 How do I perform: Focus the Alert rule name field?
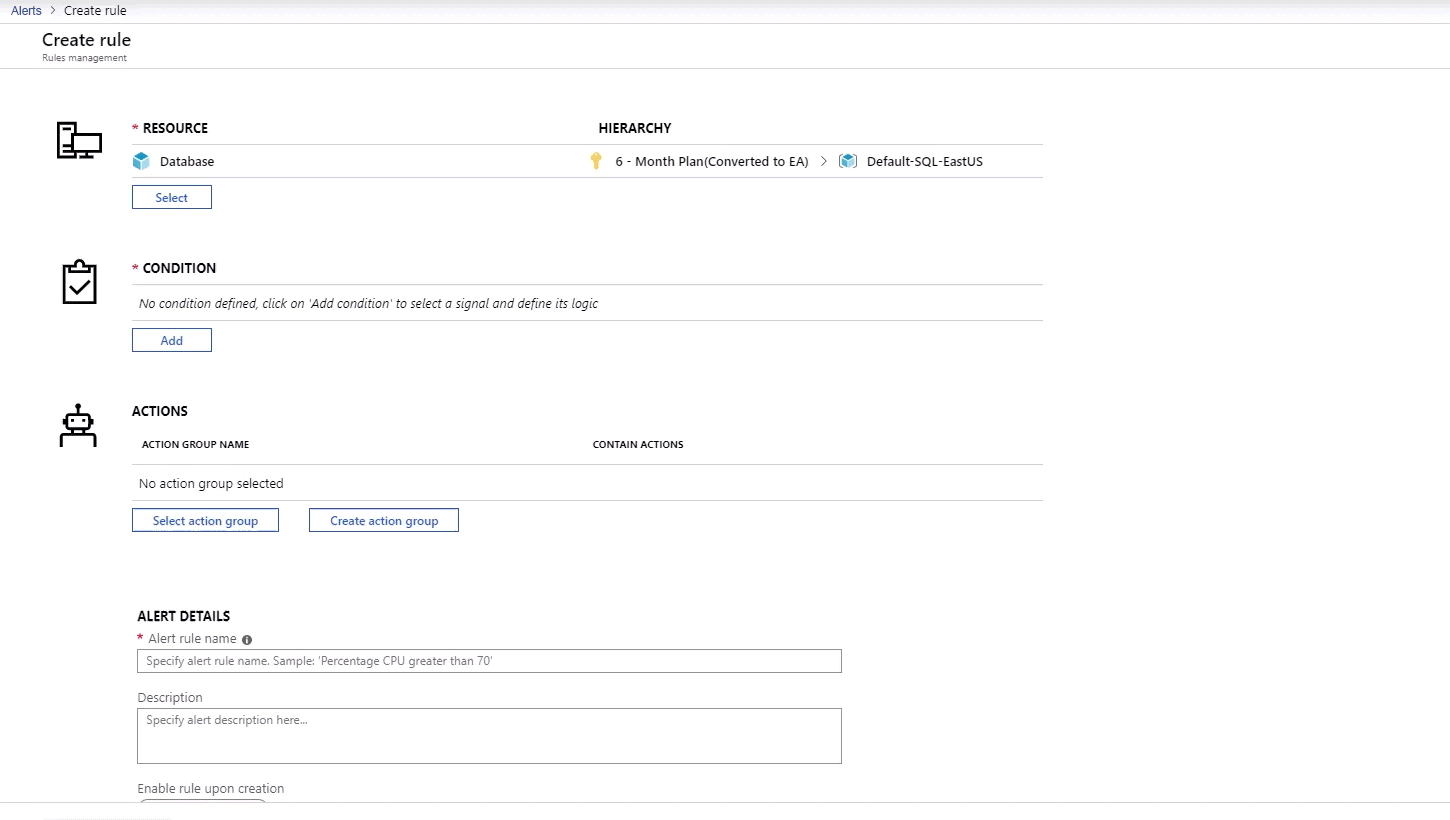489,661
